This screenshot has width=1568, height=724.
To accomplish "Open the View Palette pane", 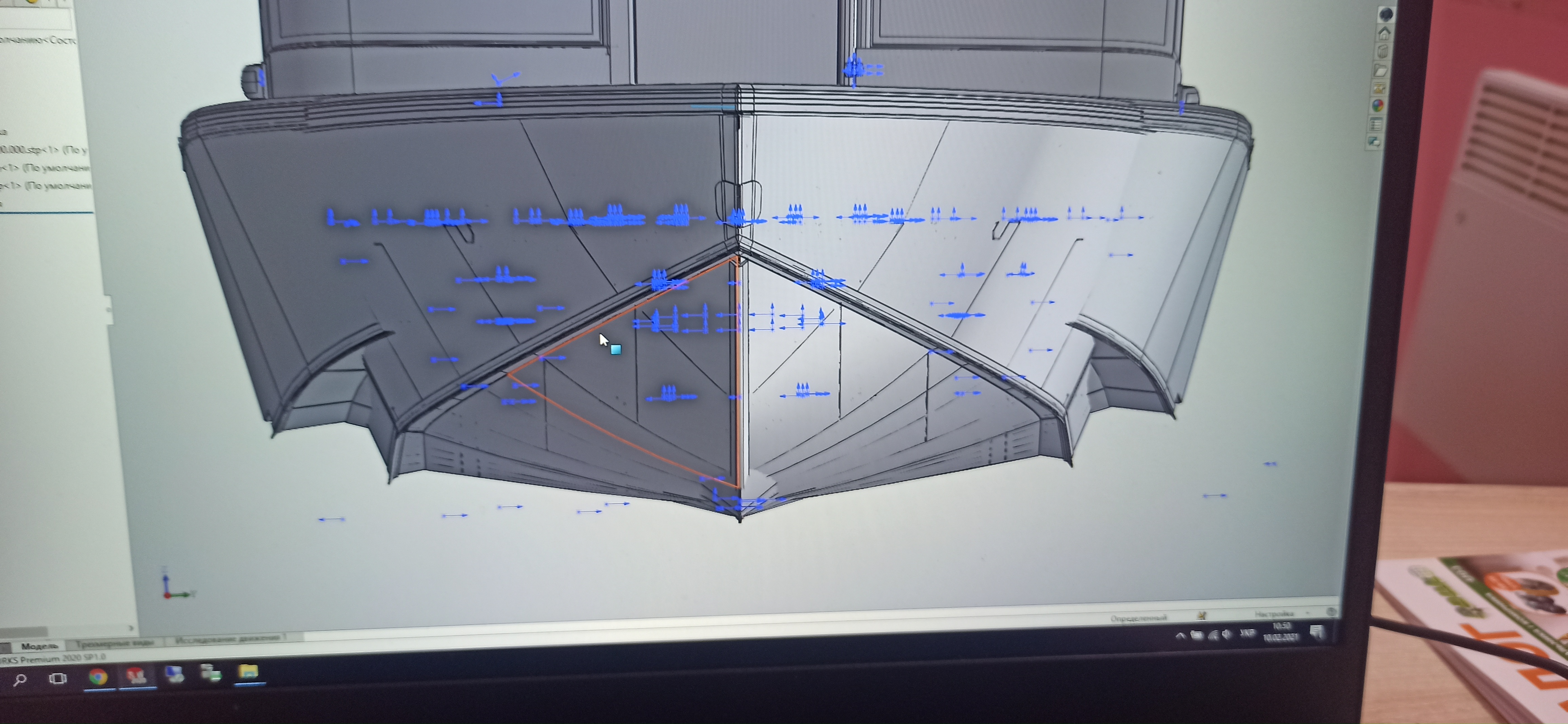I will (x=1379, y=89).
